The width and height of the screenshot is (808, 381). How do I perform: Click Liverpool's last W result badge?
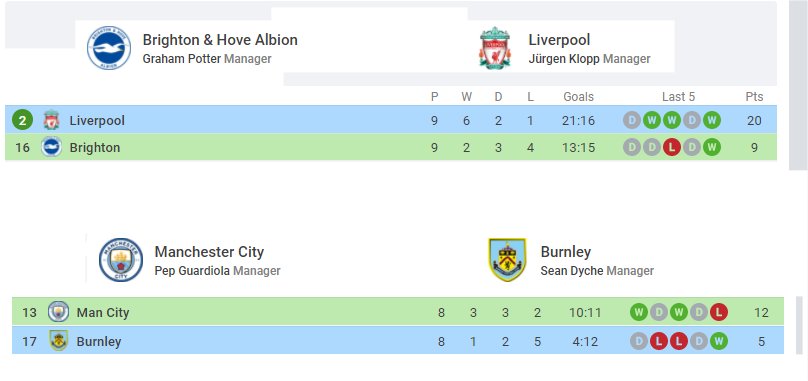click(x=712, y=121)
